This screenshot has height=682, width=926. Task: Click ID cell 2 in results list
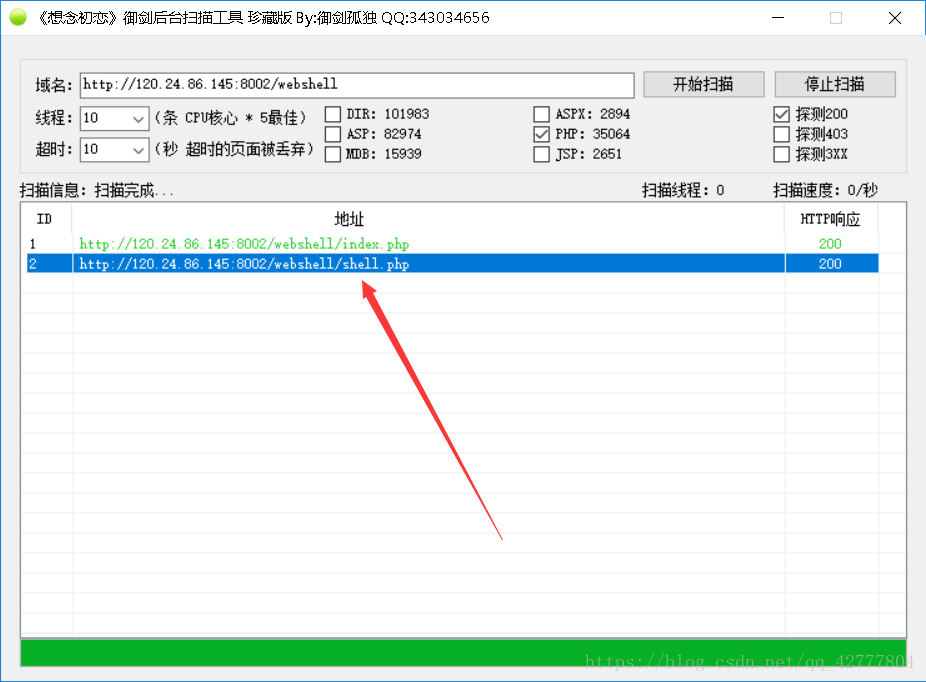coord(33,264)
